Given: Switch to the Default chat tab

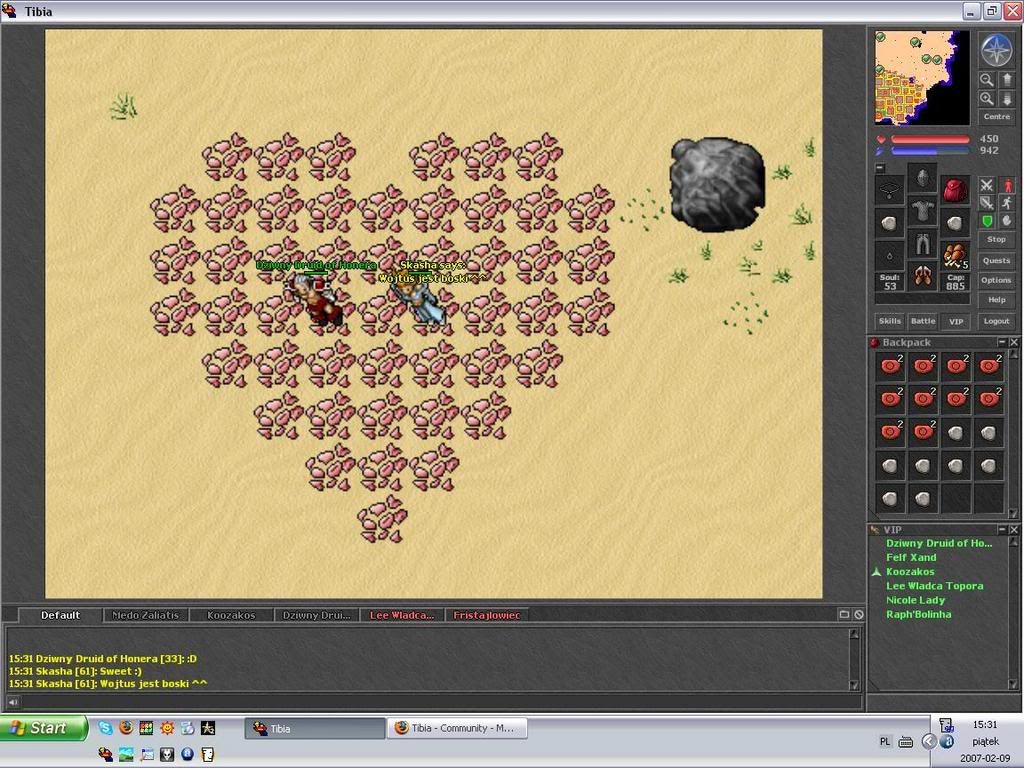Looking at the screenshot, I should pyautogui.click(x=60, y=615).
